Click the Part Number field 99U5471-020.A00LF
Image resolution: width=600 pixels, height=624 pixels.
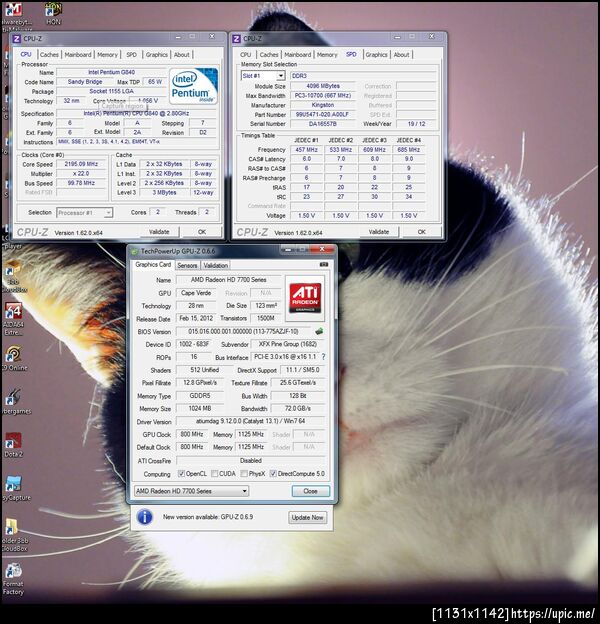(322, 115)
